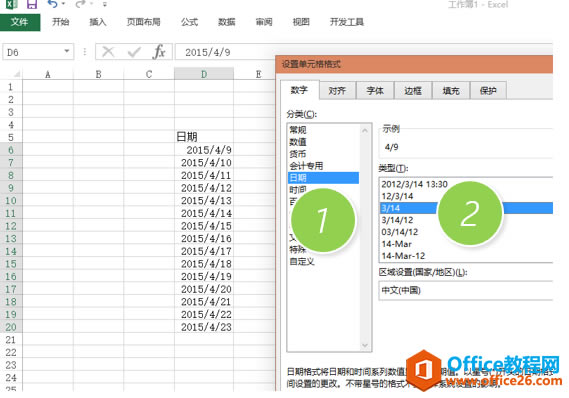This screenshot has height=398, width=569.
Task: Click the Excel application icon
Action: point(12,4)
